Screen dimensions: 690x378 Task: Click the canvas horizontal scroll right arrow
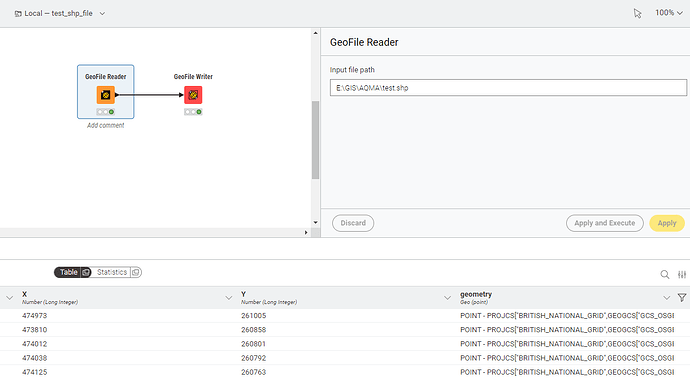click(306, 232)
